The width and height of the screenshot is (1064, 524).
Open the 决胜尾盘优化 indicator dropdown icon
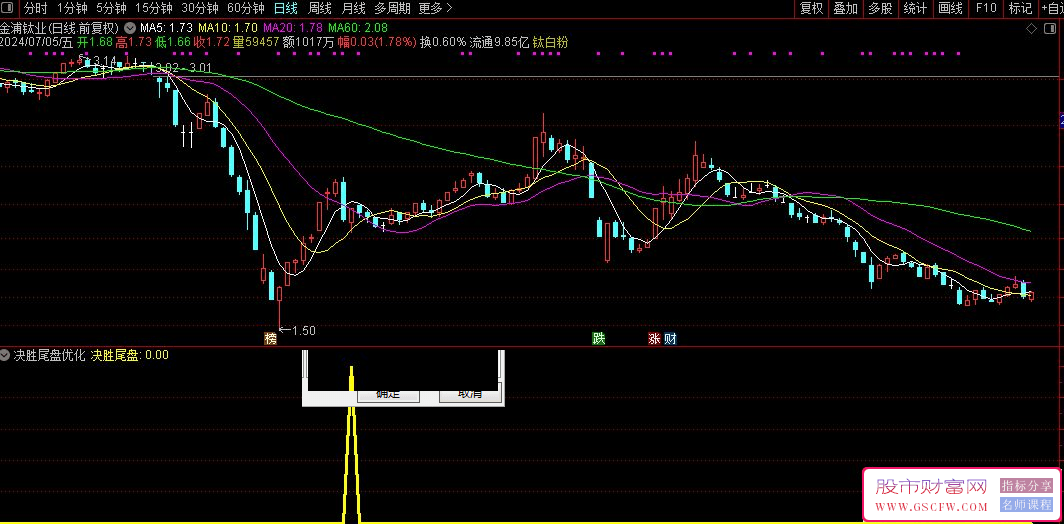coord(5,355)
